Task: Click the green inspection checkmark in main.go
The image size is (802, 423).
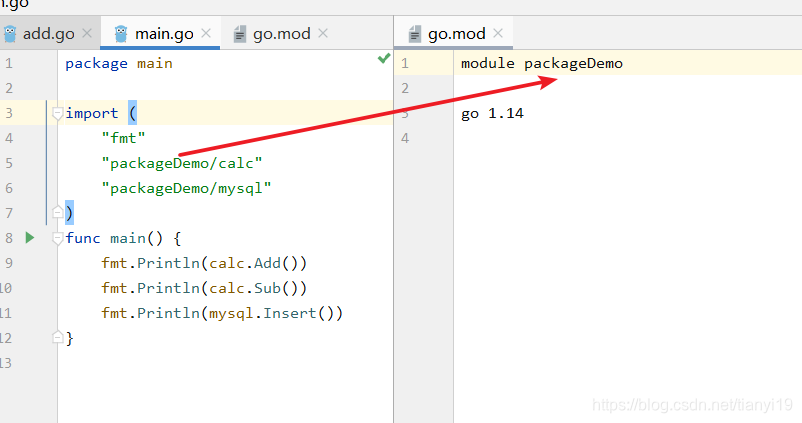Action: pyautogui.click(x=384, y=58)
